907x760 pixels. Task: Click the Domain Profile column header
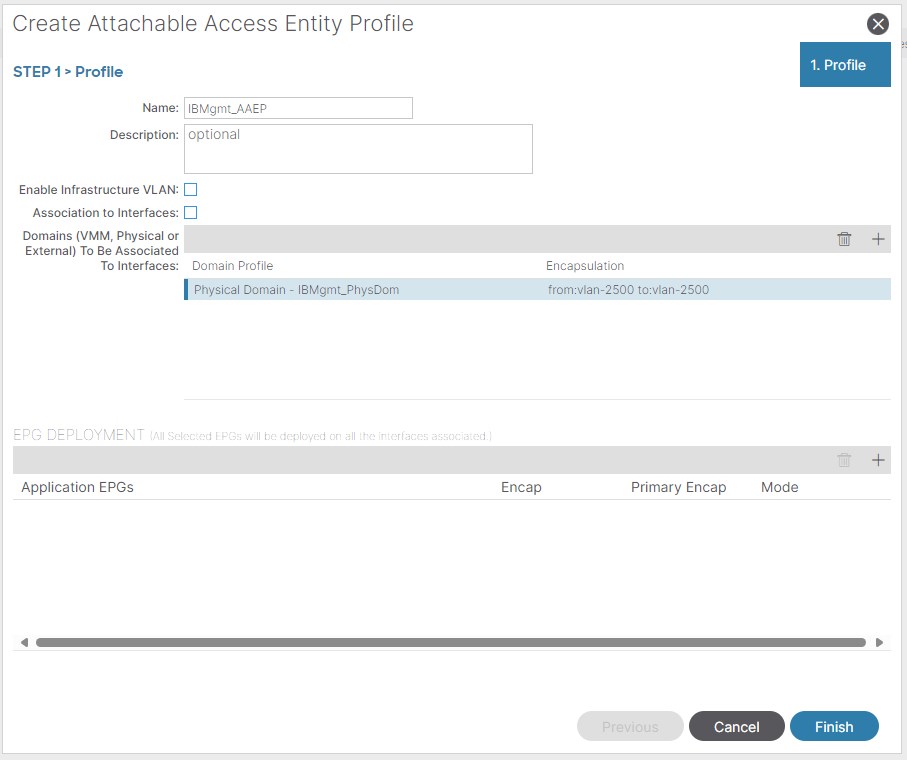point(232,266)
